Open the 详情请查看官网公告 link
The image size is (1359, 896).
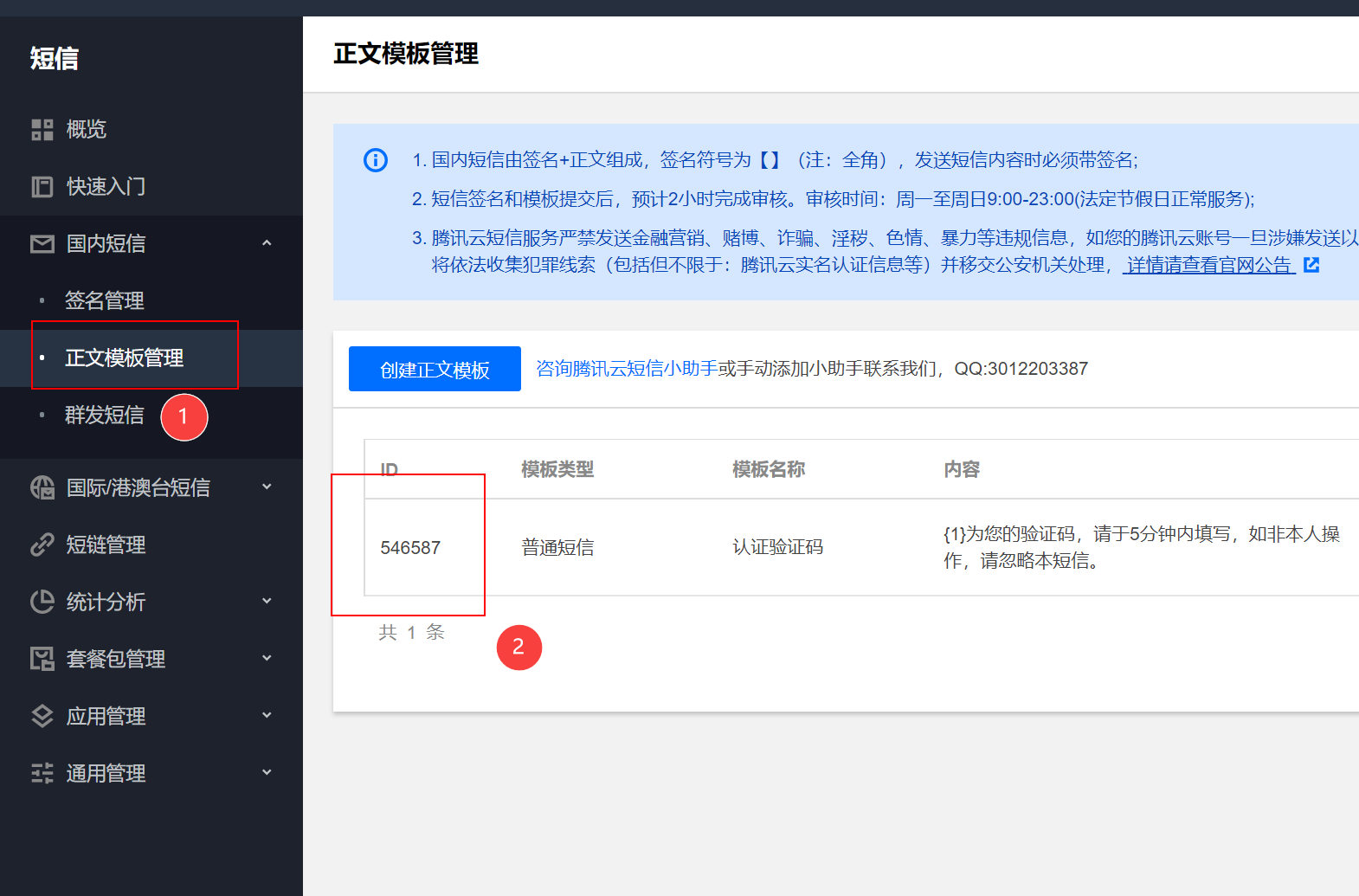point(1209,265)
